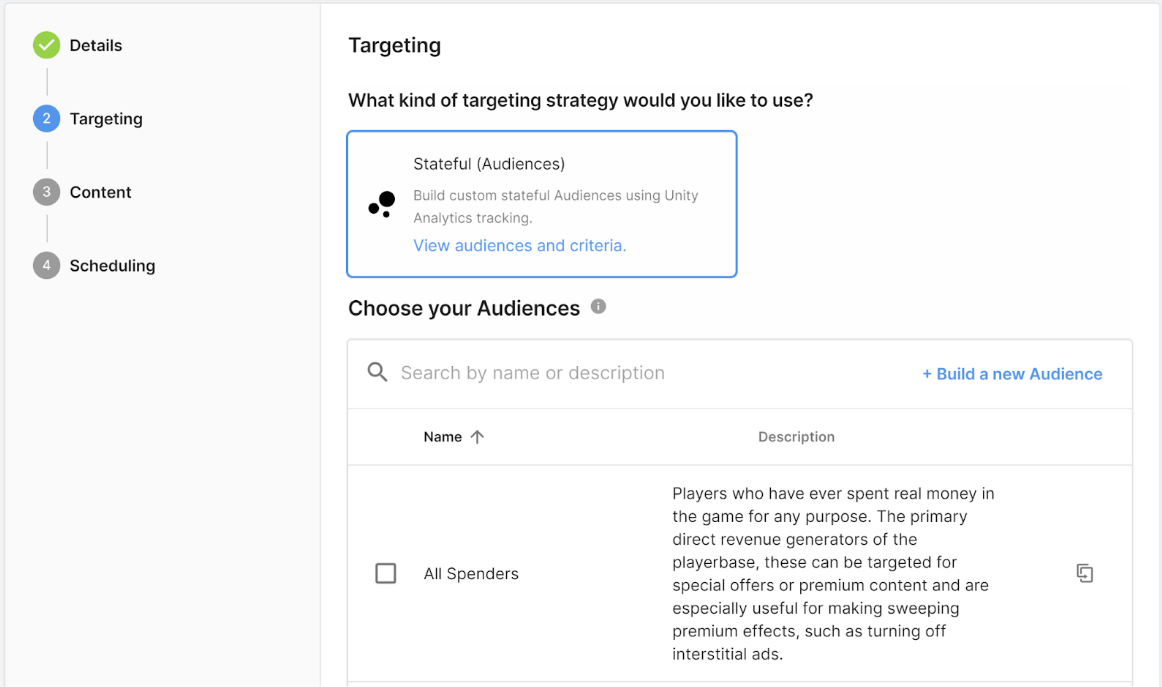Screen dimensions: 1162x687
Task: Toggle the Name column sort arrow
Action: click(x=477, y=437)
